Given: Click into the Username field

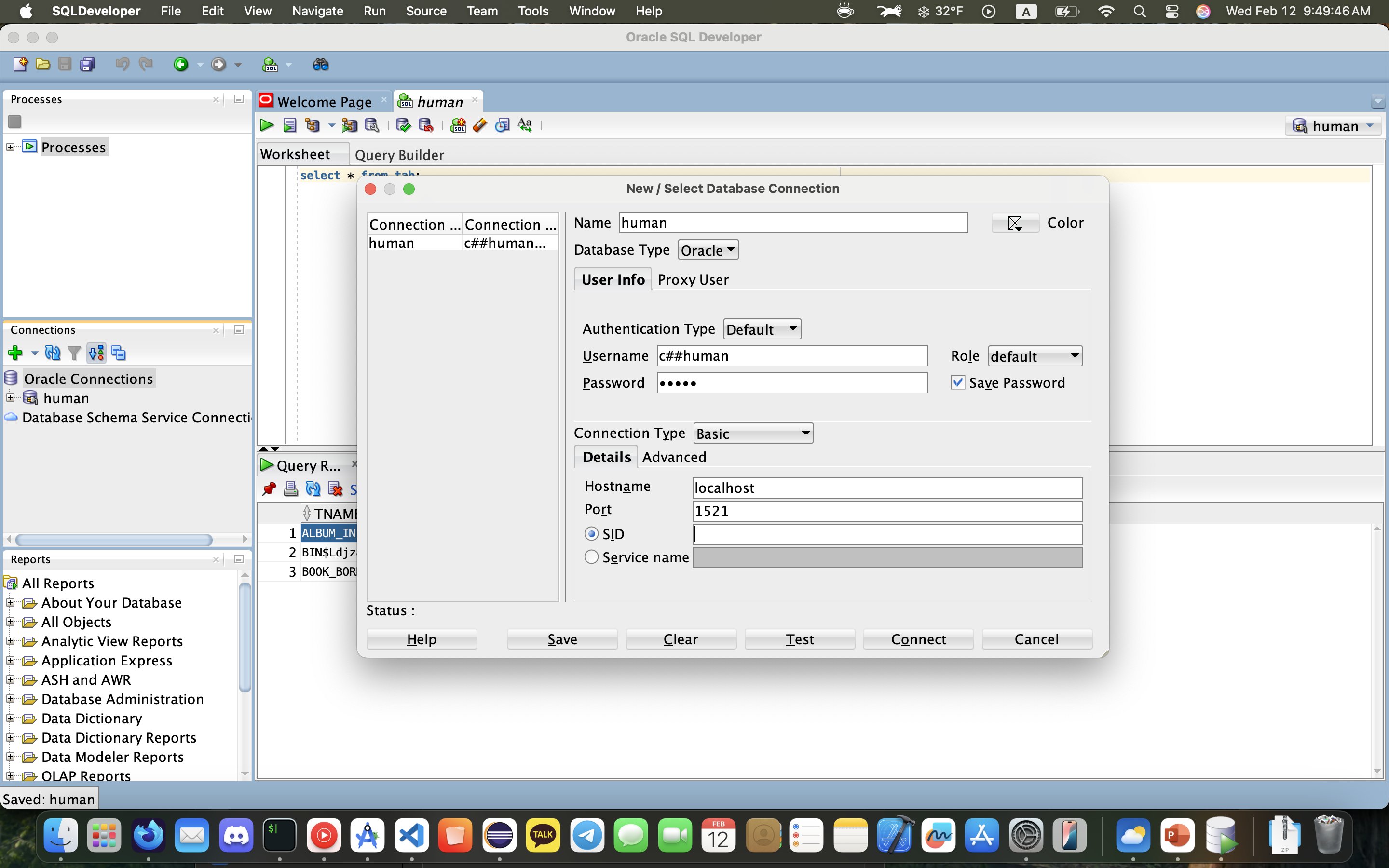Looking at the screenshot, I should pos(792,356).
